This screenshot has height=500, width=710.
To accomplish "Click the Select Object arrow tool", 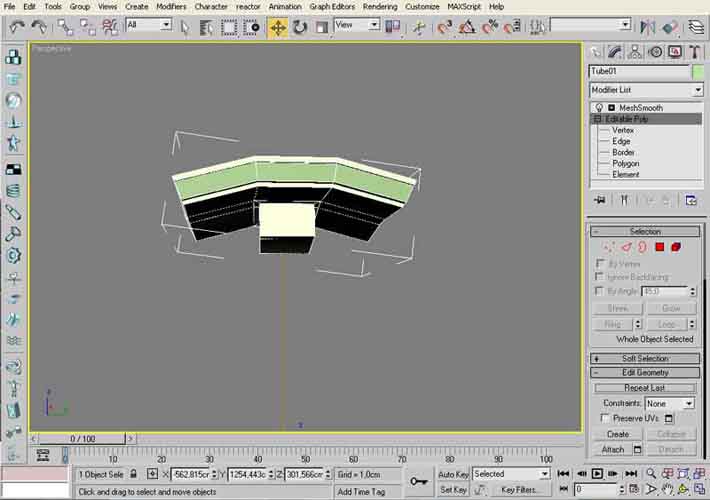I will [x=185, y=27].
